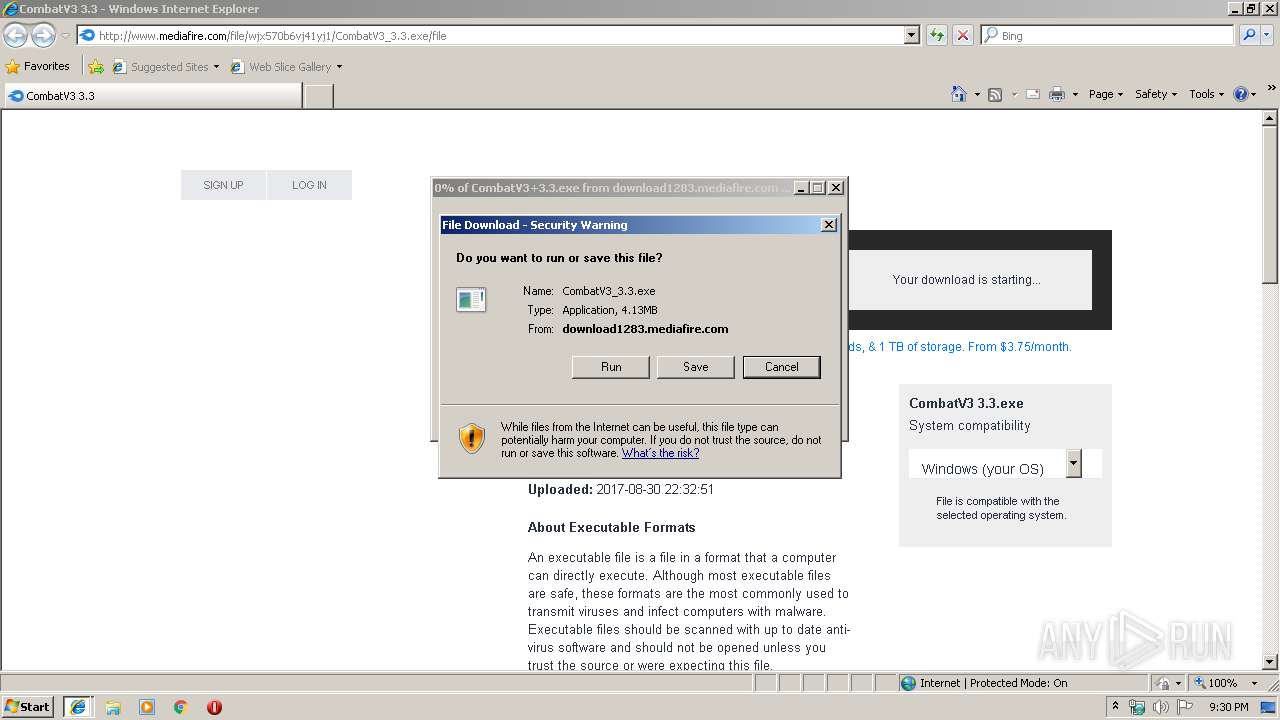Click the Home toolbar icon

click(x=958, y=94)
